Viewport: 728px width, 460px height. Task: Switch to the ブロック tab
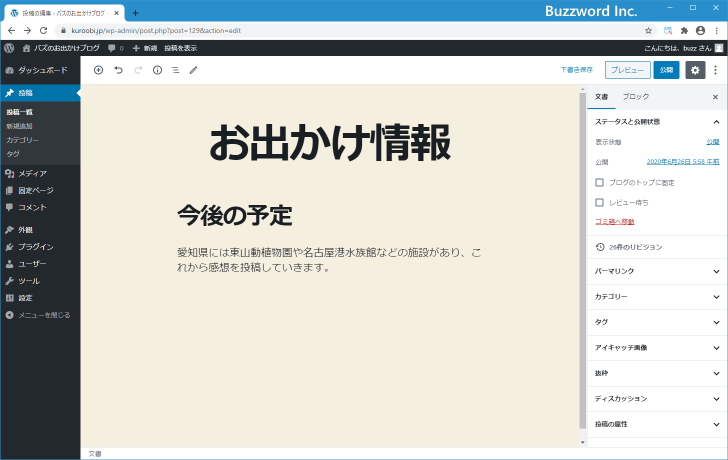[636, 97]
